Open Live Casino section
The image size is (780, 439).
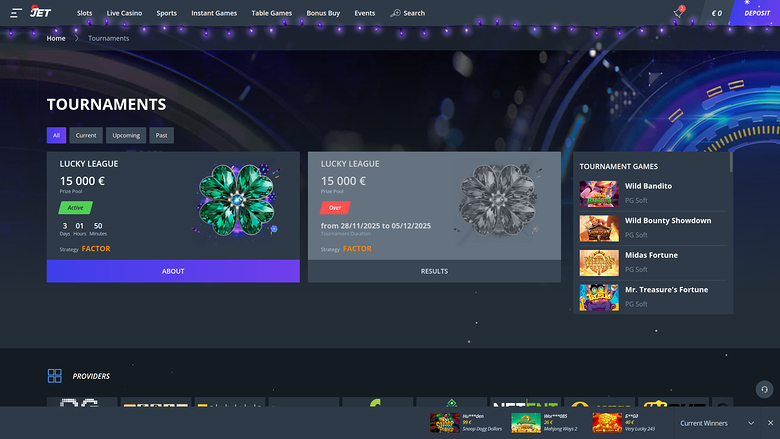pyautogui.click(x=124, y=13)
